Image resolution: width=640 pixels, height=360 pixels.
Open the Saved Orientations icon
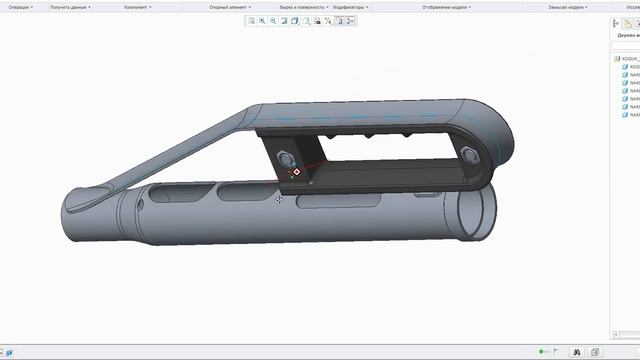(x=306, y=21)
